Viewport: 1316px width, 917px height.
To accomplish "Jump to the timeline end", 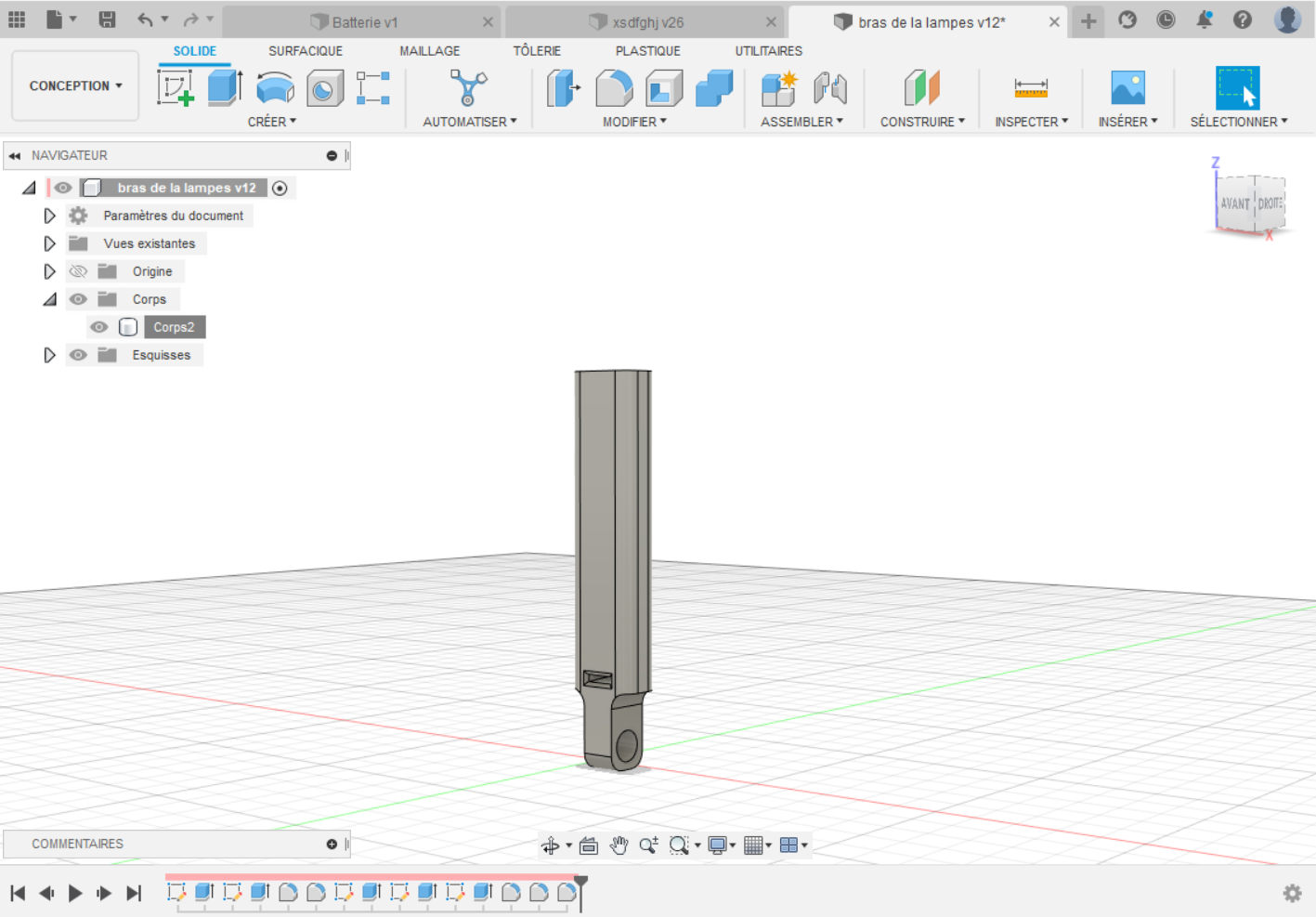I will (134, 893).
